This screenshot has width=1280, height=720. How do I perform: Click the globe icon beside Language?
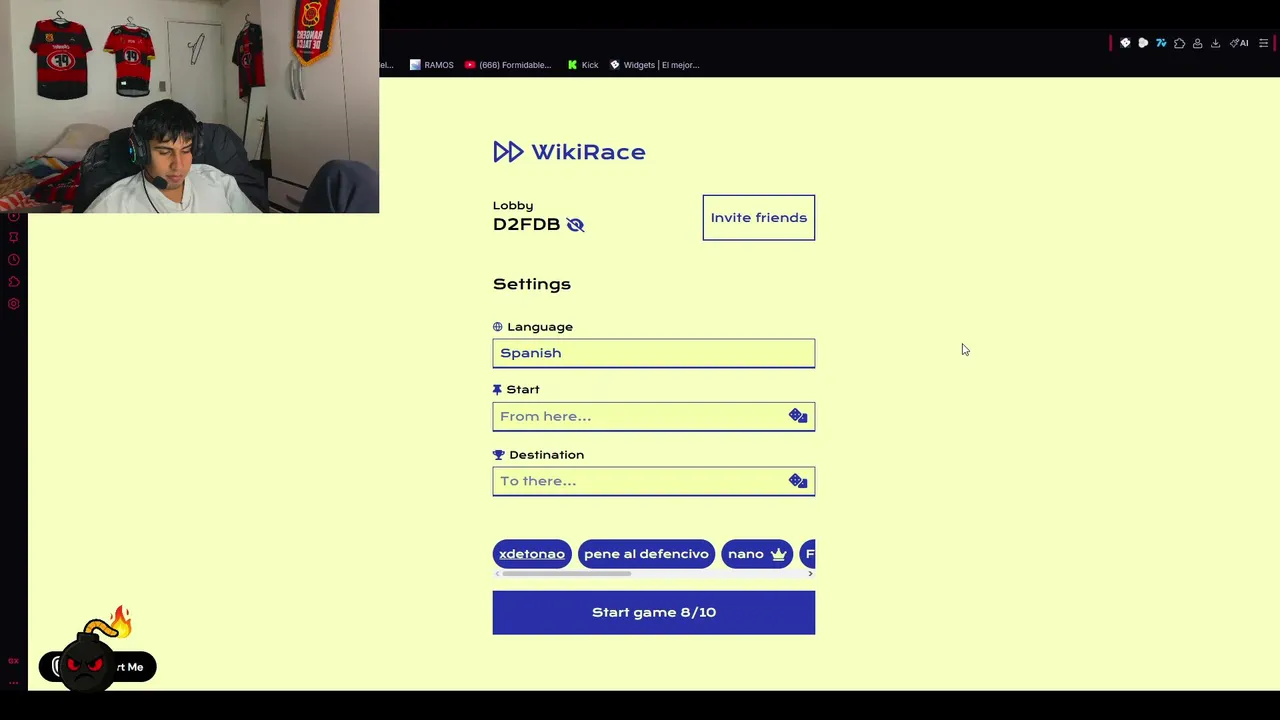pos(497,327)
